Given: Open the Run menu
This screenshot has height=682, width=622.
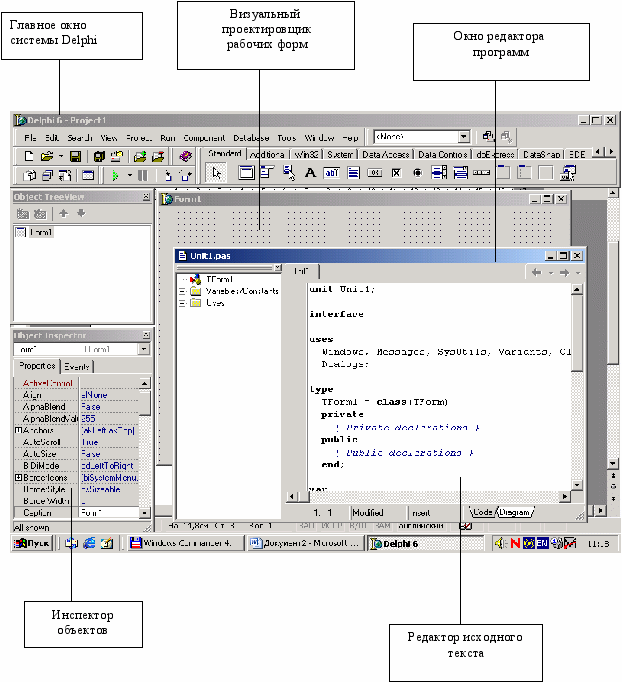Looking at the screenshot, I should 167,138.
